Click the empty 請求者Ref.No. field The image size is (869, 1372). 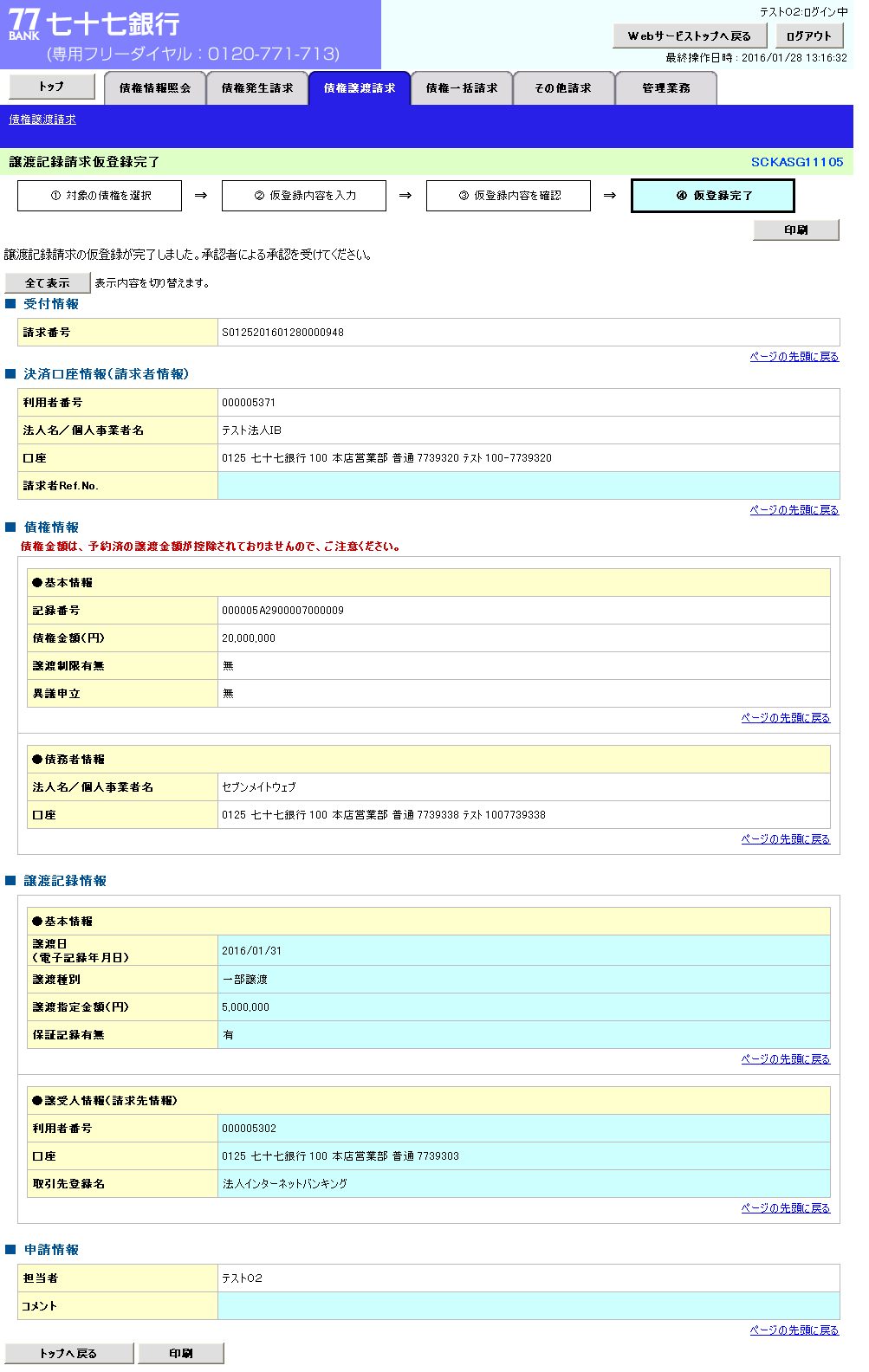coord(529,486)
